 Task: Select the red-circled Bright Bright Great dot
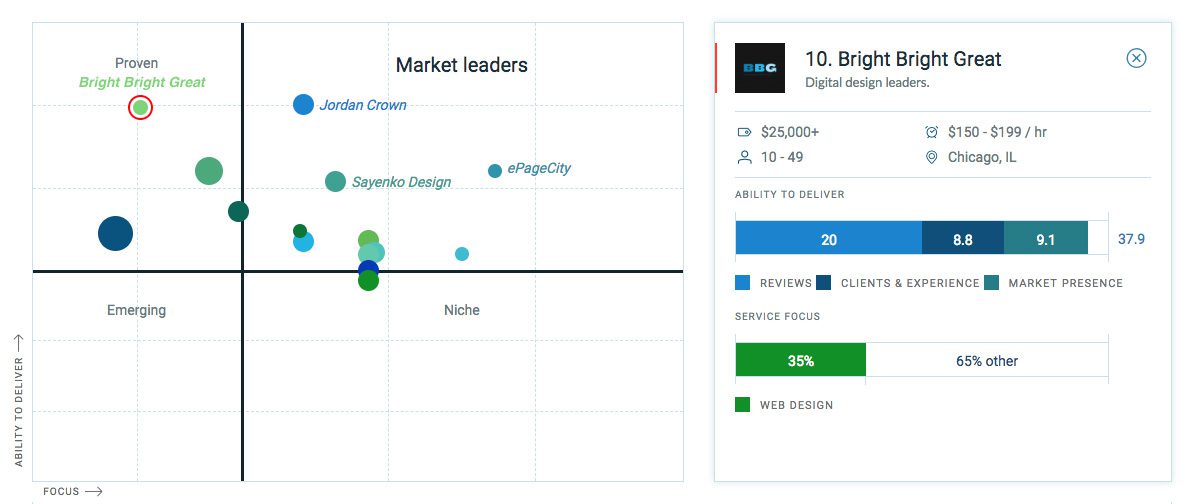click(x=140, y=108)
